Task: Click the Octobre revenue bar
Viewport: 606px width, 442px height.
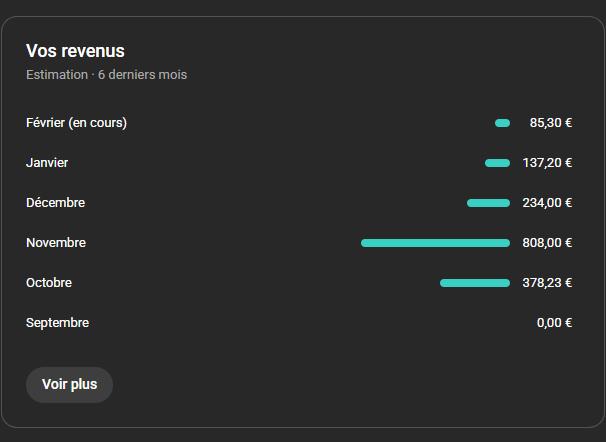Action: click(475, 283)
